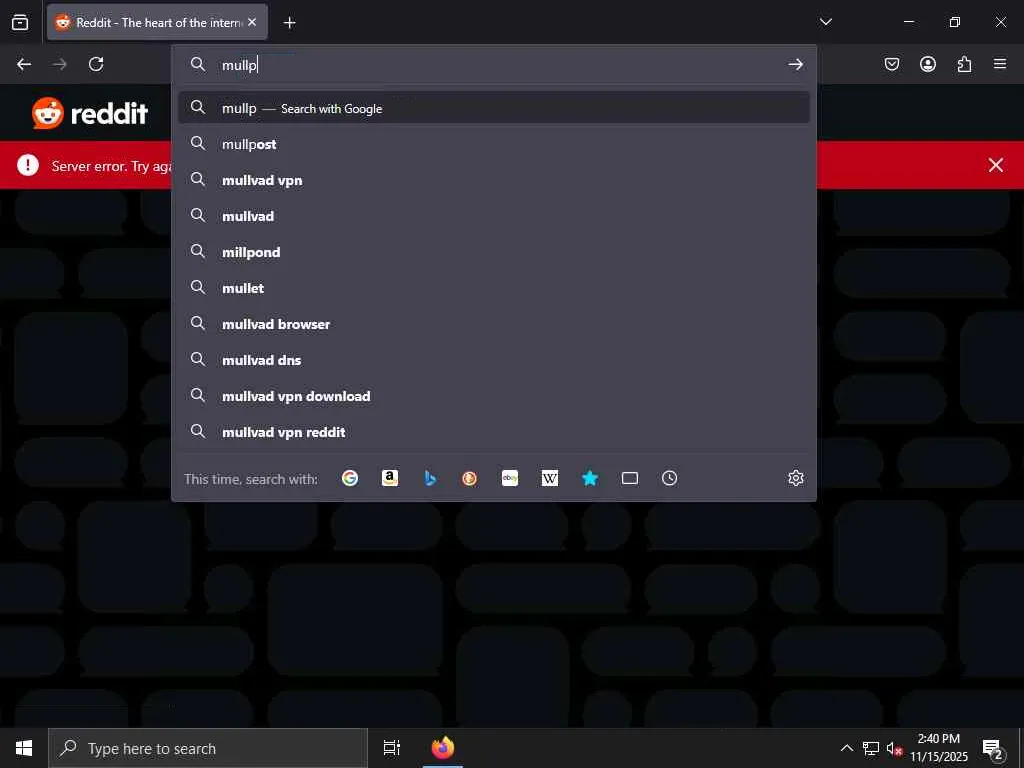Pick the plain 'mullvad' suggestion

pyautogui.click(x=494, y=216)
